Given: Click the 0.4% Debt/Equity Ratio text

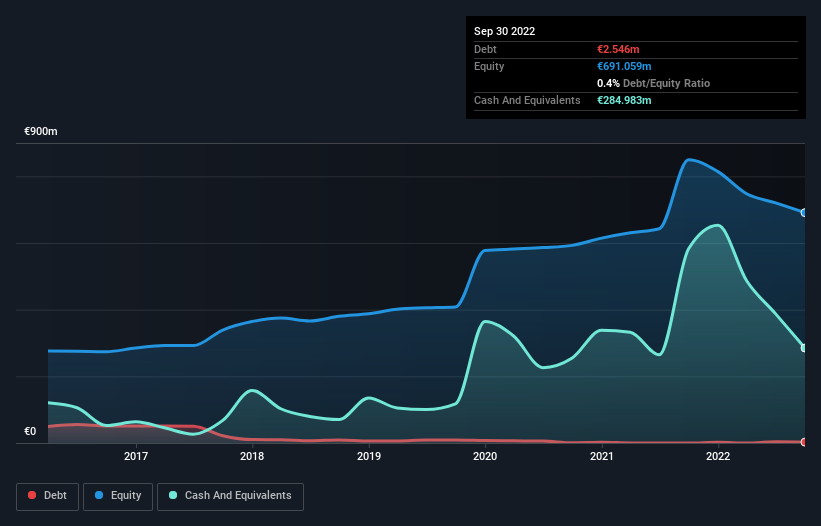Looking at the screenshot, I should (x=653, y=83).
